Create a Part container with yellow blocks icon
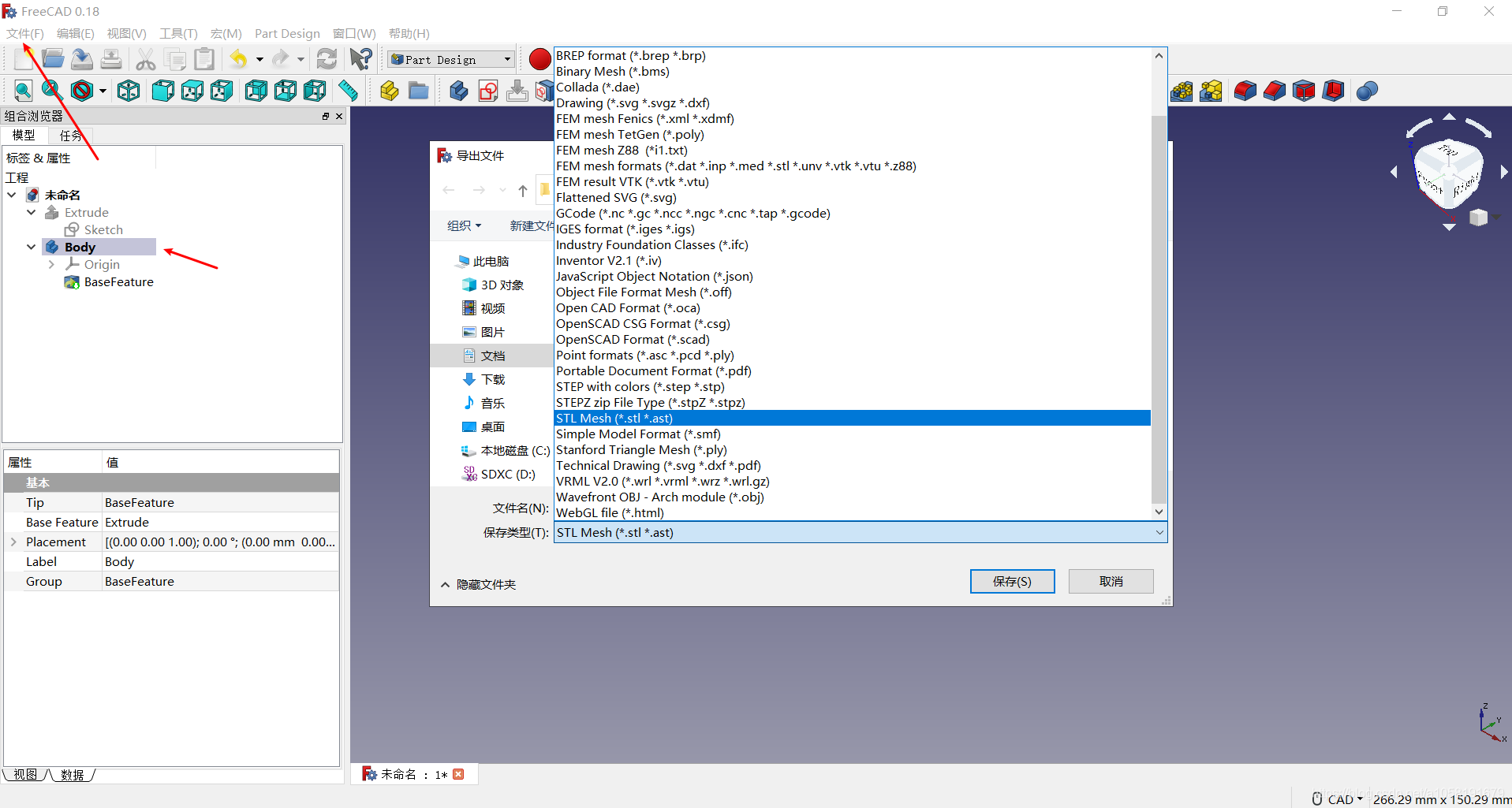This screenshot has width=1512, height=808. point(389,91)
